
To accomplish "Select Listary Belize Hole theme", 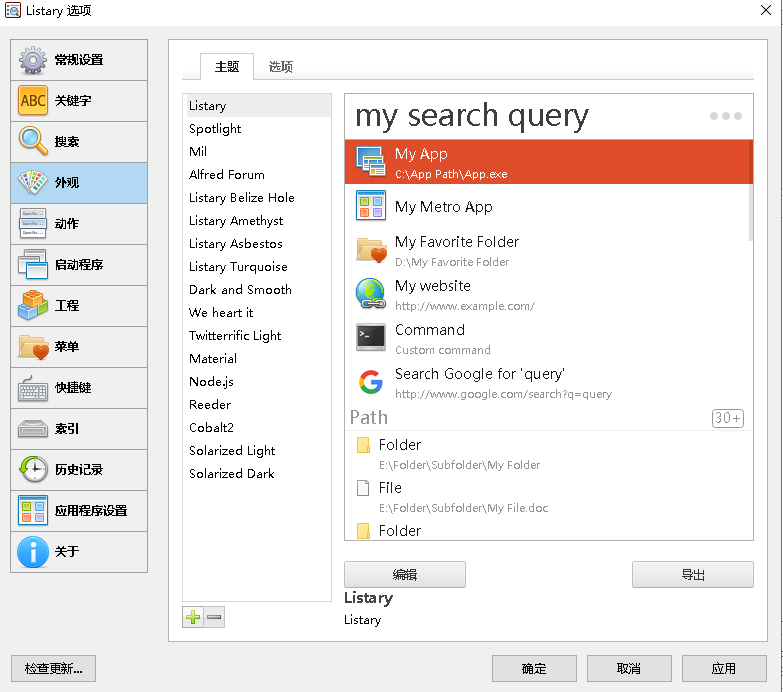I will [257, 198].
